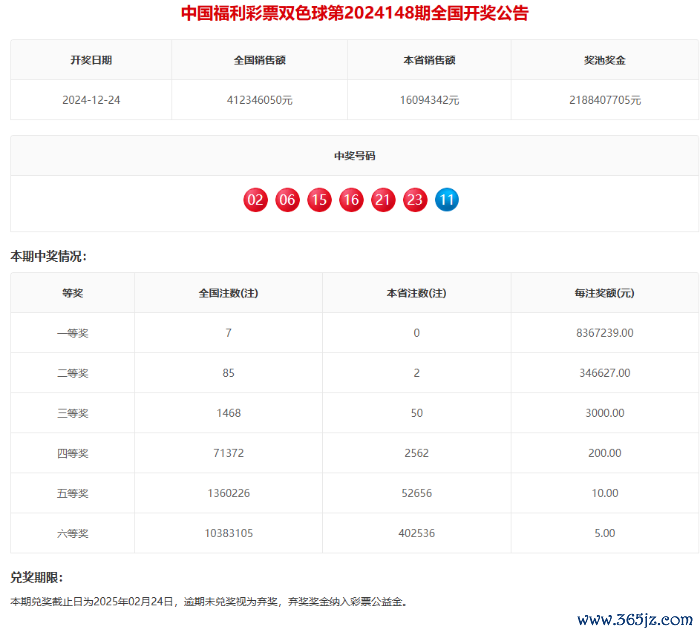Select first prize amount 8367239.00
This screenshot has height=635, width=700.
point(604,333)
